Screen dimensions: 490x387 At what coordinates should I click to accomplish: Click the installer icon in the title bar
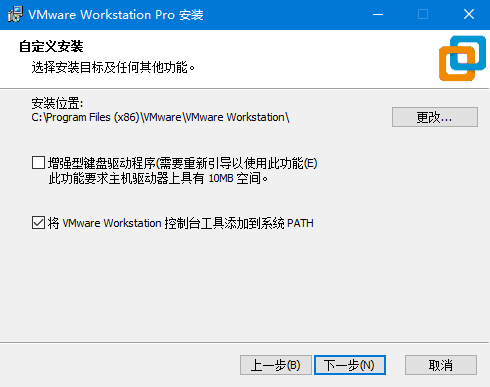tap(15, 14)
